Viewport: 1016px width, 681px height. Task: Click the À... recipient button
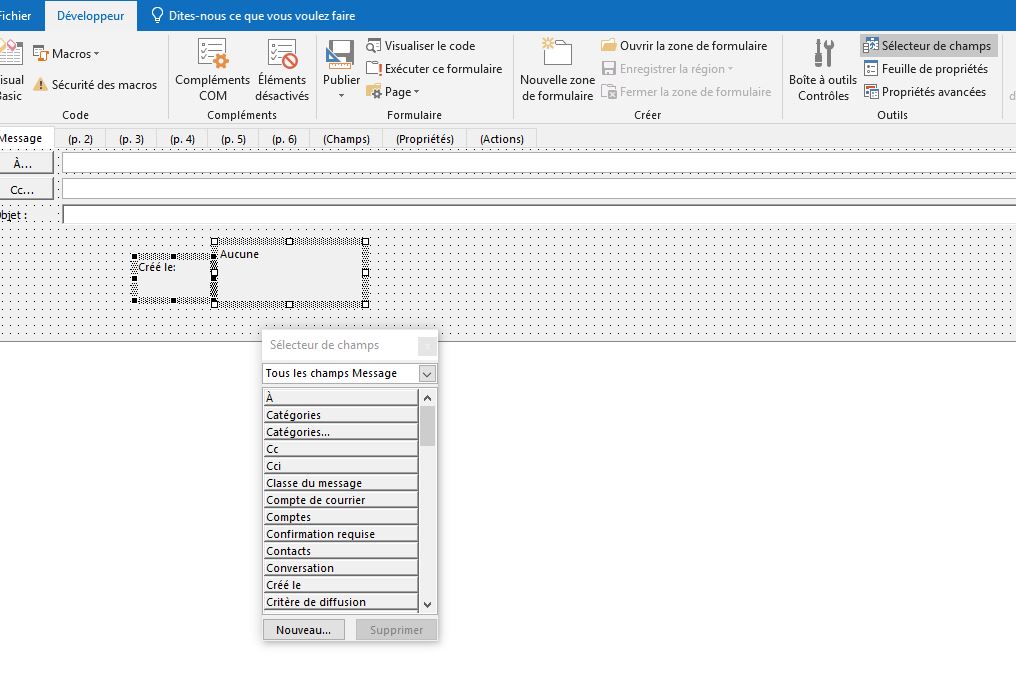pyautogui.click(x=25, y=163)
